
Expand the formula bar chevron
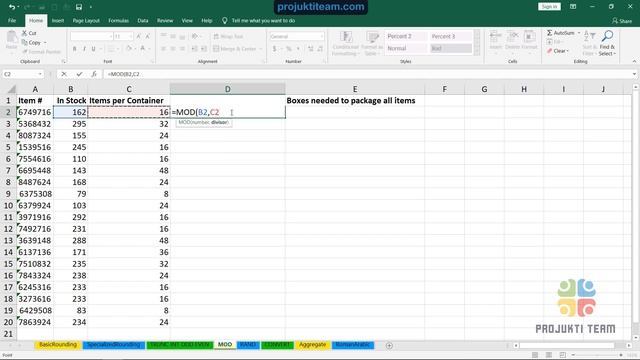(x=634, y=74)
